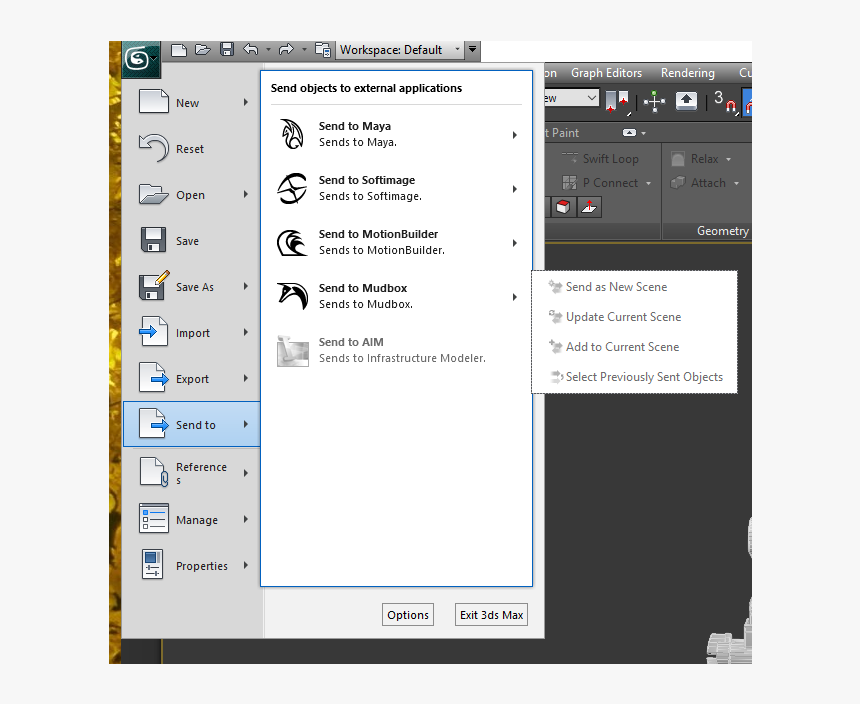
Task: Expand the Save As submenu arrow
Action: point(246,286)
